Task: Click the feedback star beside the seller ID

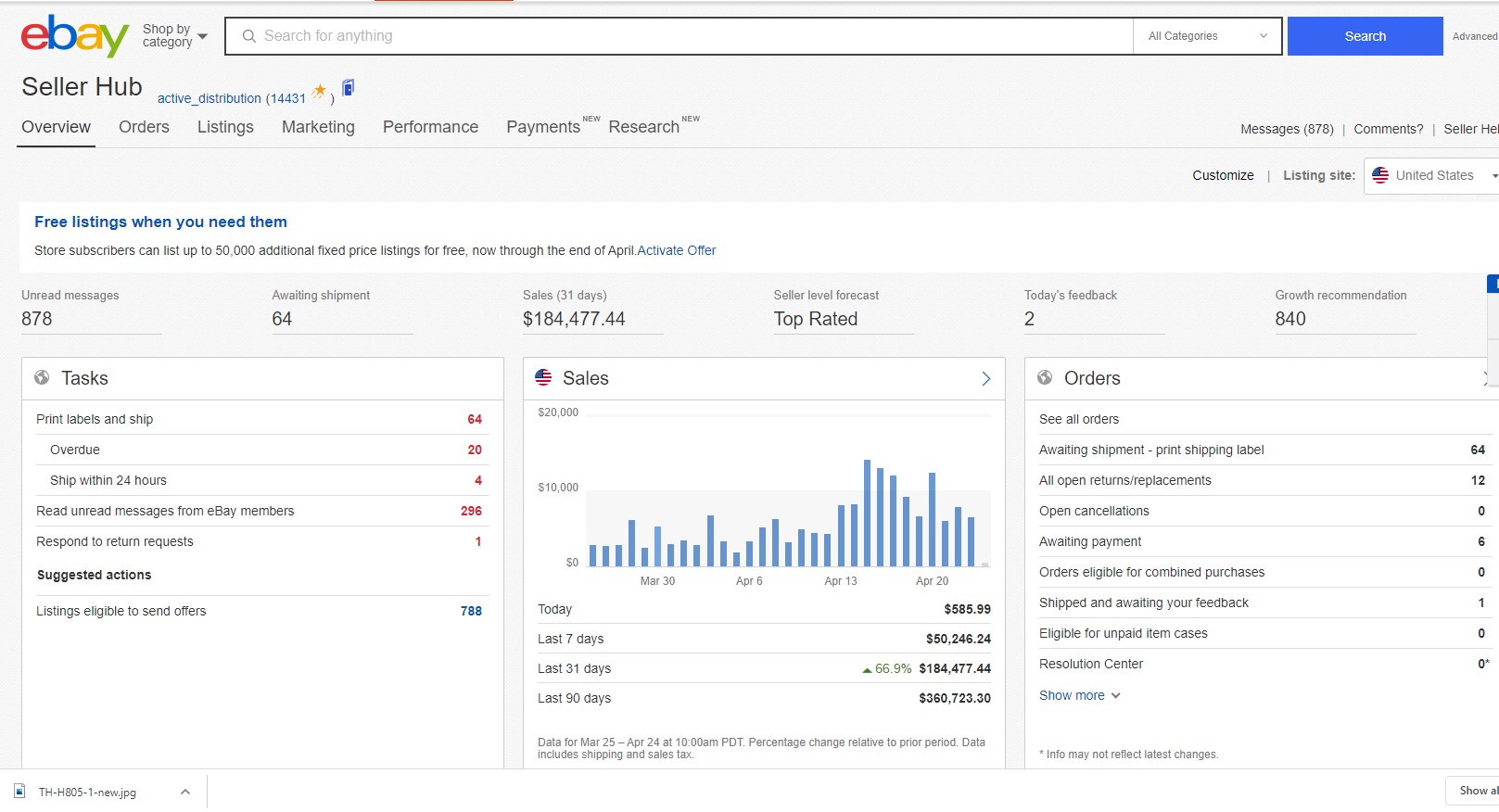Action: 319,91
